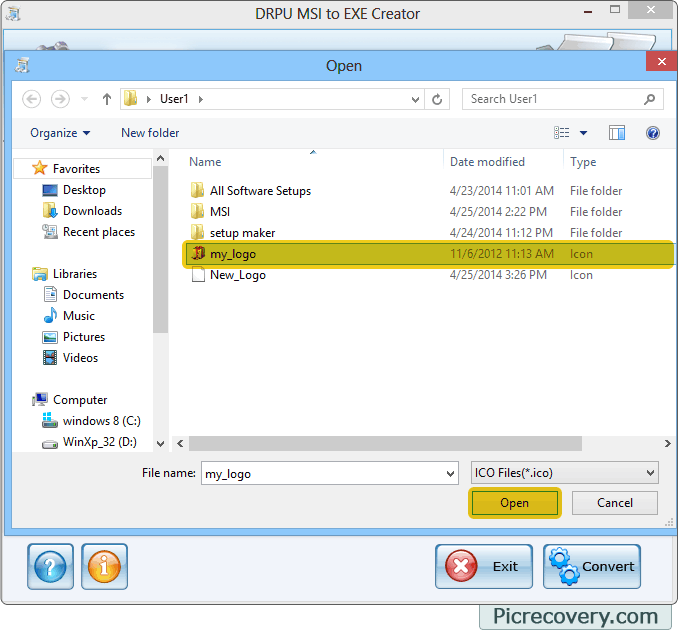Open Downloads in navigation pane
This screenshot has width=678, height=630.
coord(92,211)
